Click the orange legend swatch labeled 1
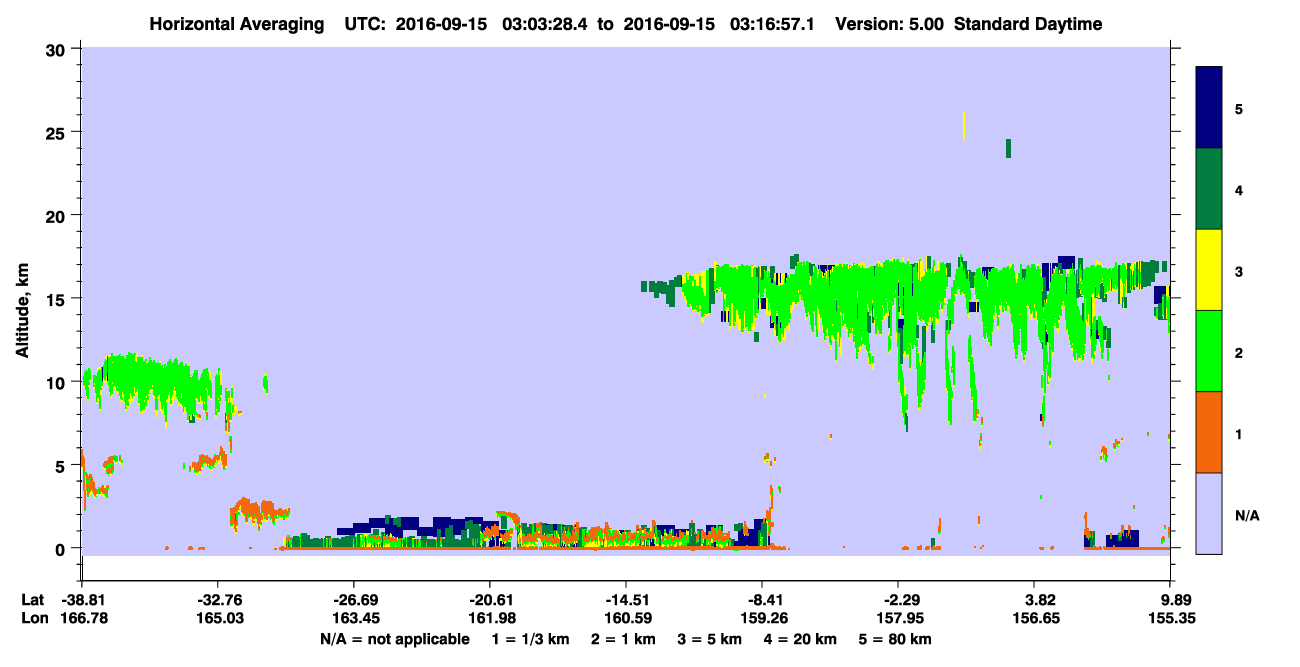 (1209, 432)
